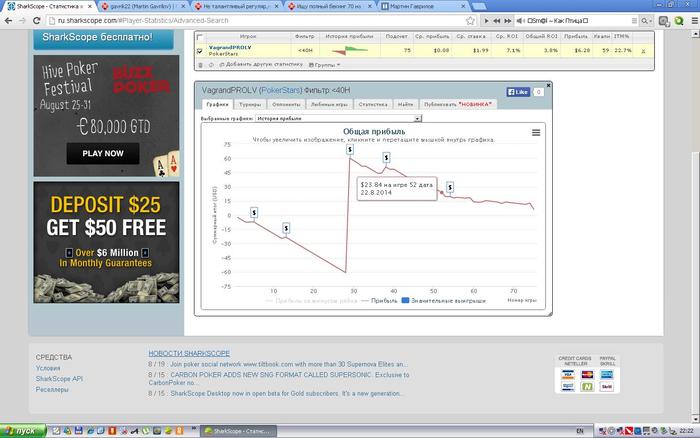This screenshot has height=438, width=700.
Task: Bookmark this page with the star
Action: (x=470, y=21)
